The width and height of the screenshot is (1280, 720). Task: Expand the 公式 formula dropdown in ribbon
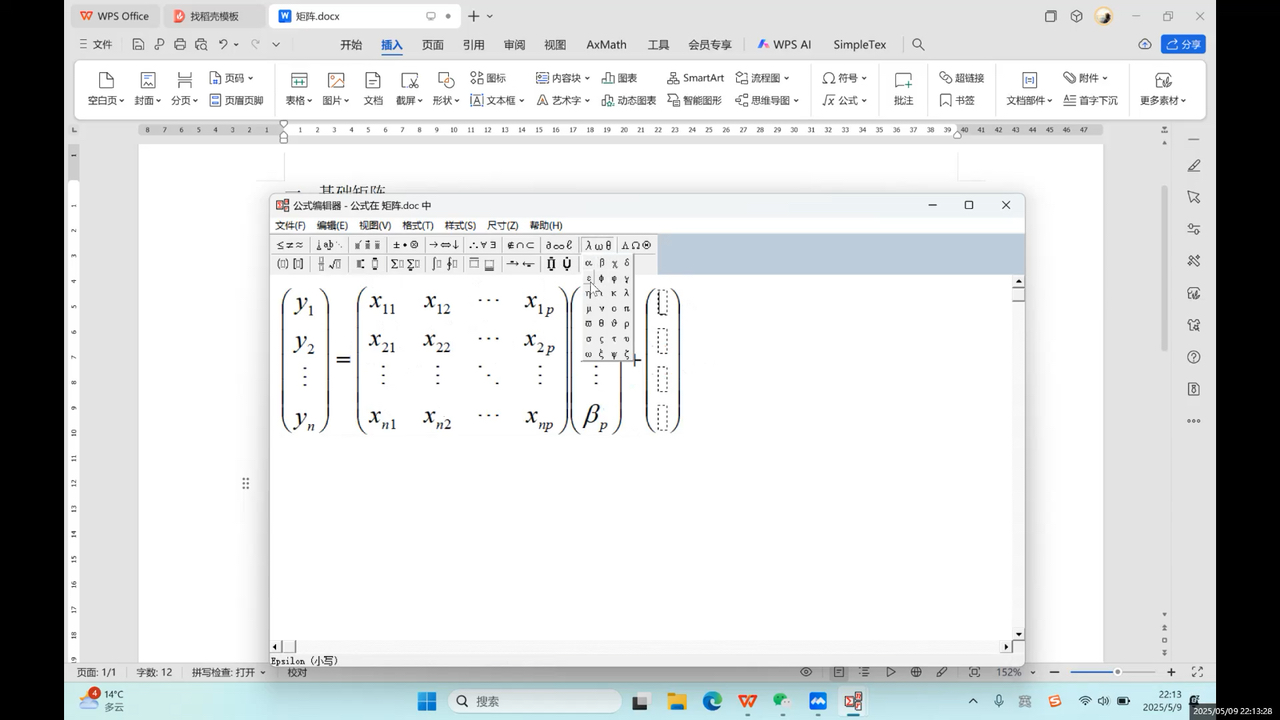pos(845,100)
